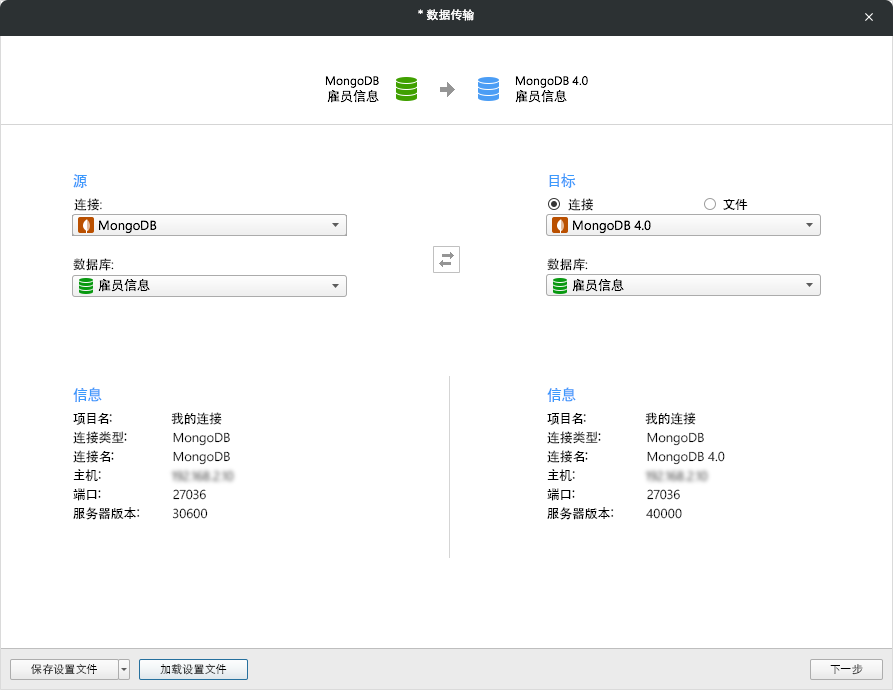Click the 数据传输 title bar text
Viewport: 893px width, 690px height.
point(446,16)
